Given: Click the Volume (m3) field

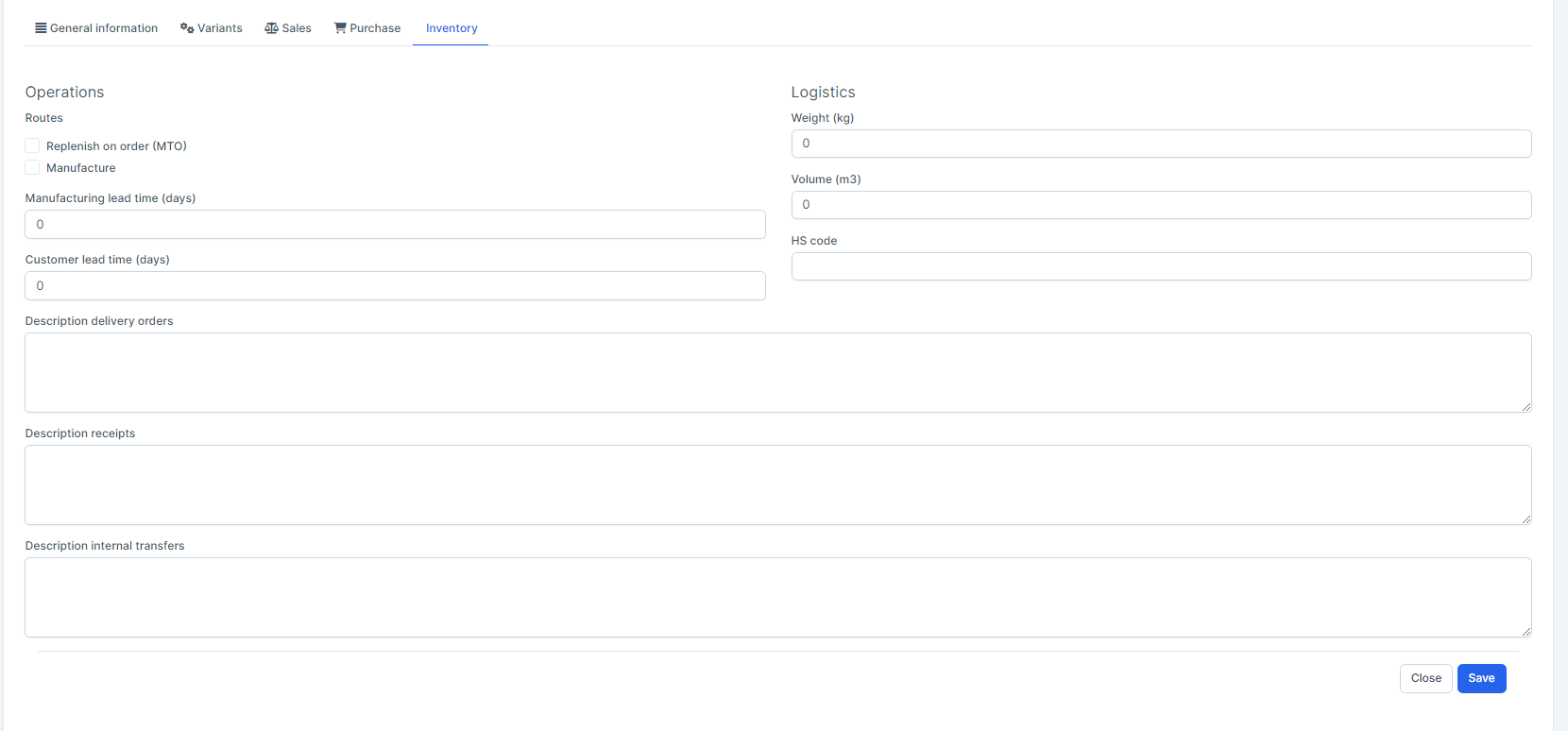Looking at the screenshot, I should (1160, 205).
